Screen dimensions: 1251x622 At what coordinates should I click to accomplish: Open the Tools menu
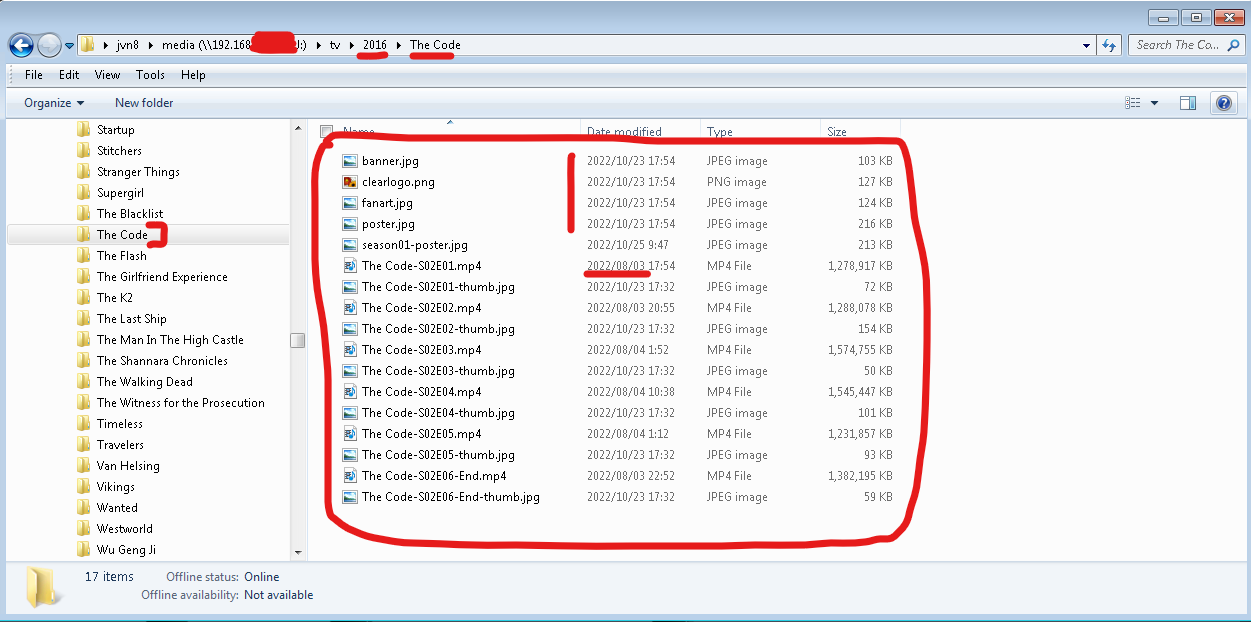[x=150, y=75]
